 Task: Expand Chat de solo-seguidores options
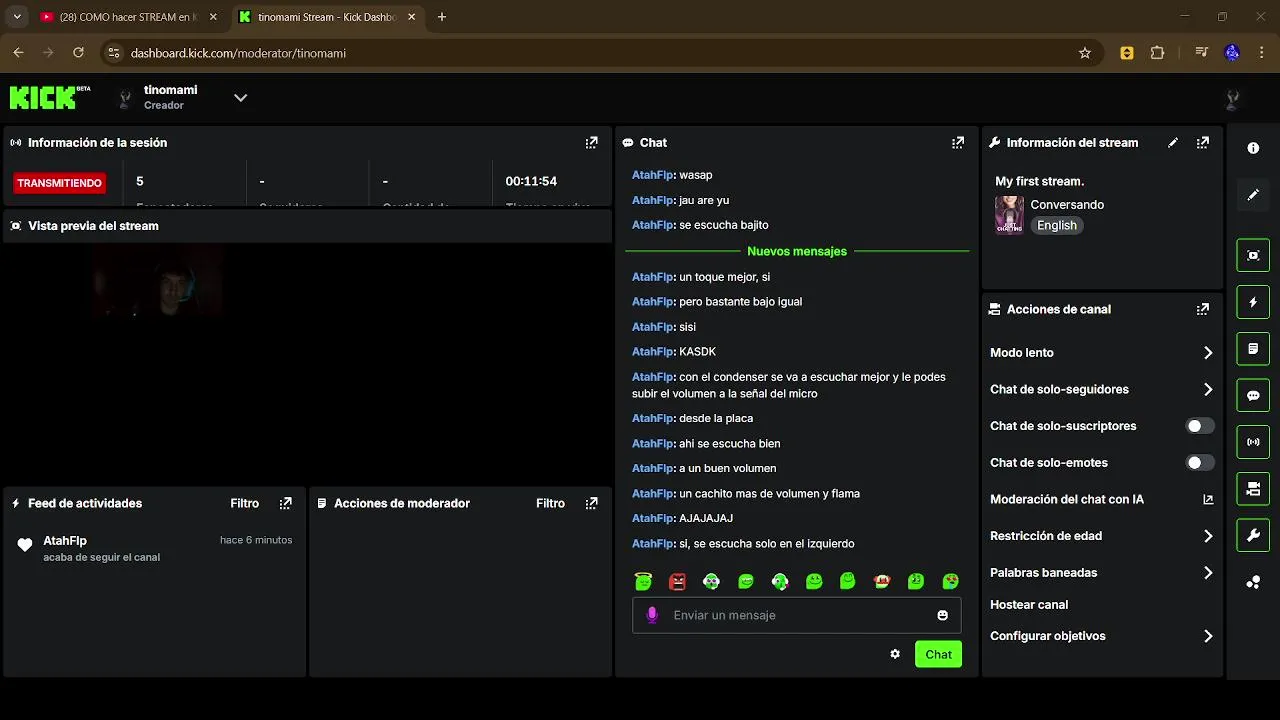point(1207,390)
